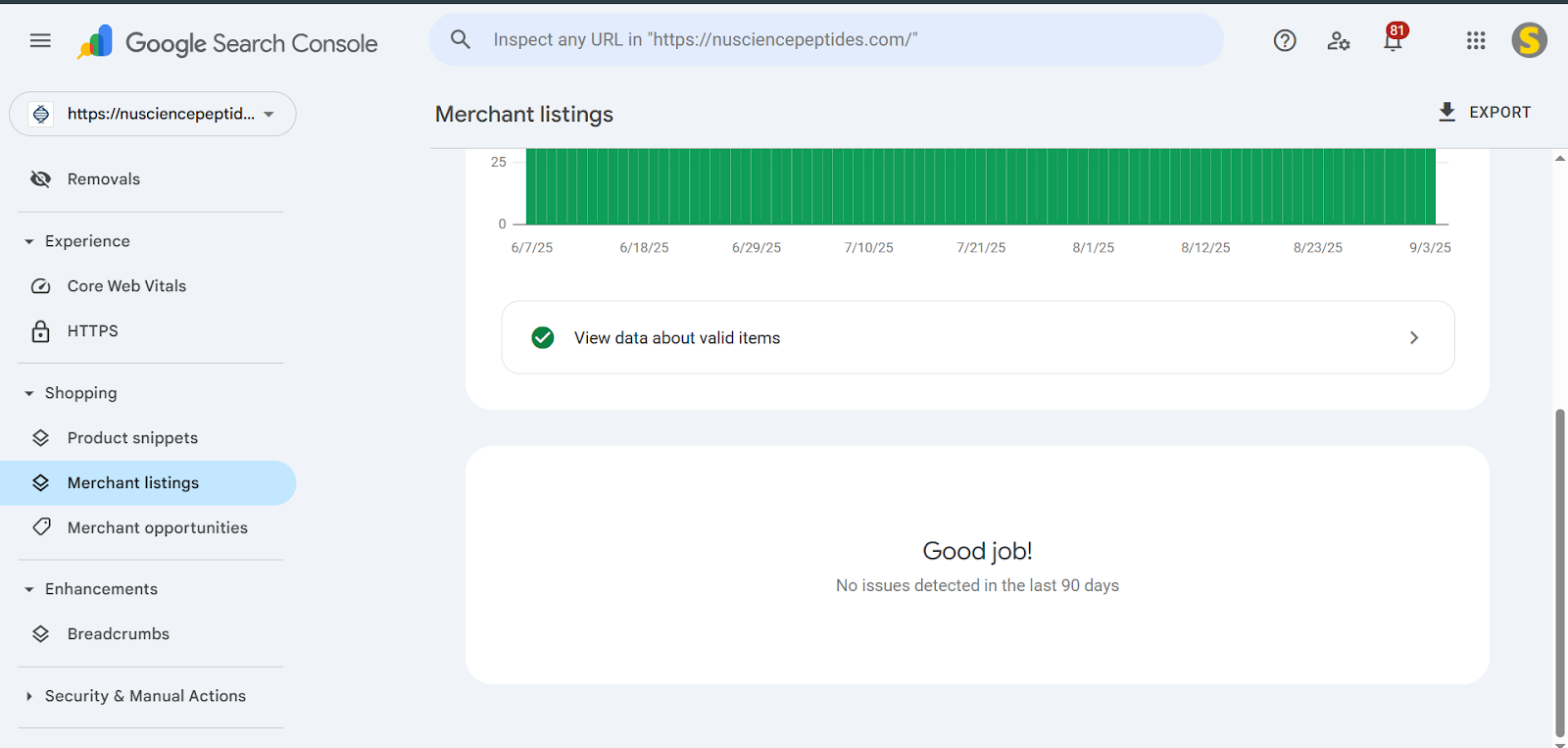Click the EXPORT button
1568x748 pixels.
(1484, 112)
